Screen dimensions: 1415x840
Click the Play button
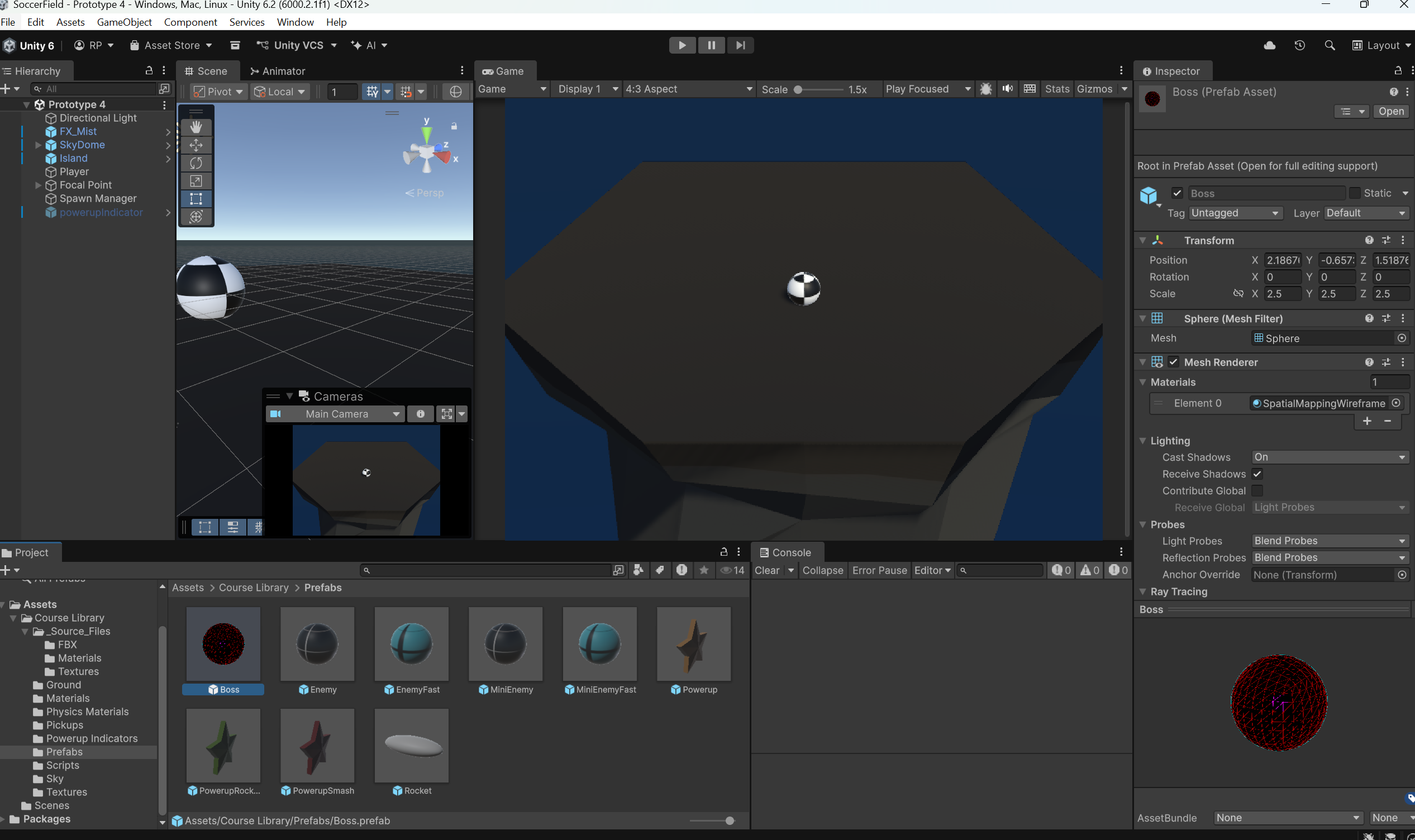682,45
